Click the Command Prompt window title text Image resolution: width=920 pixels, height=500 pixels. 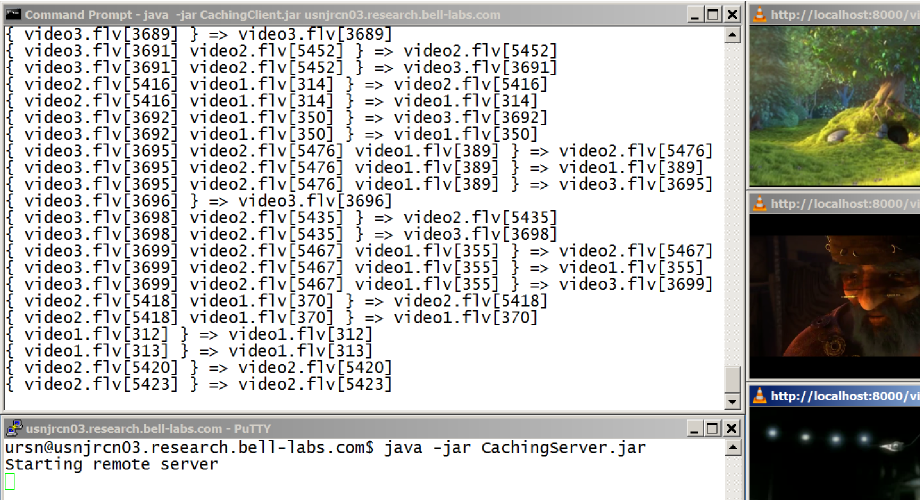point(262,15)
